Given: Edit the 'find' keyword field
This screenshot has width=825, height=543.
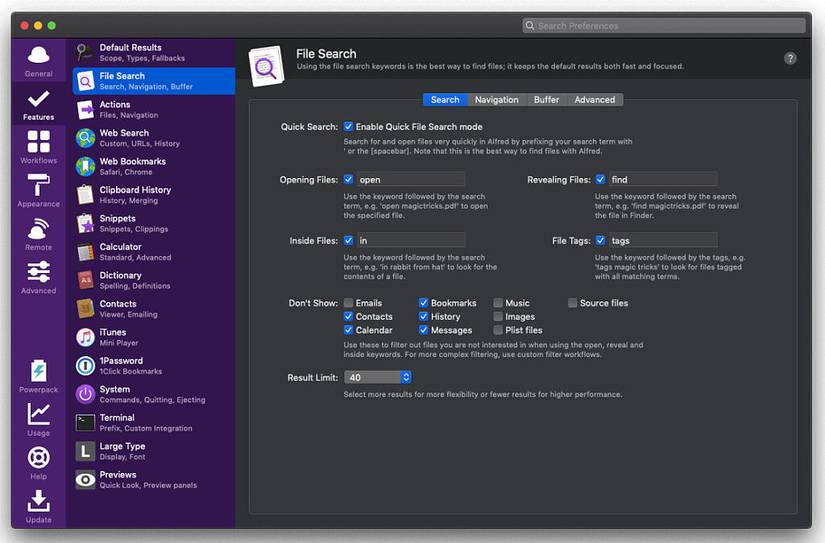Looking at the screenshot, I should coord(663,179).
